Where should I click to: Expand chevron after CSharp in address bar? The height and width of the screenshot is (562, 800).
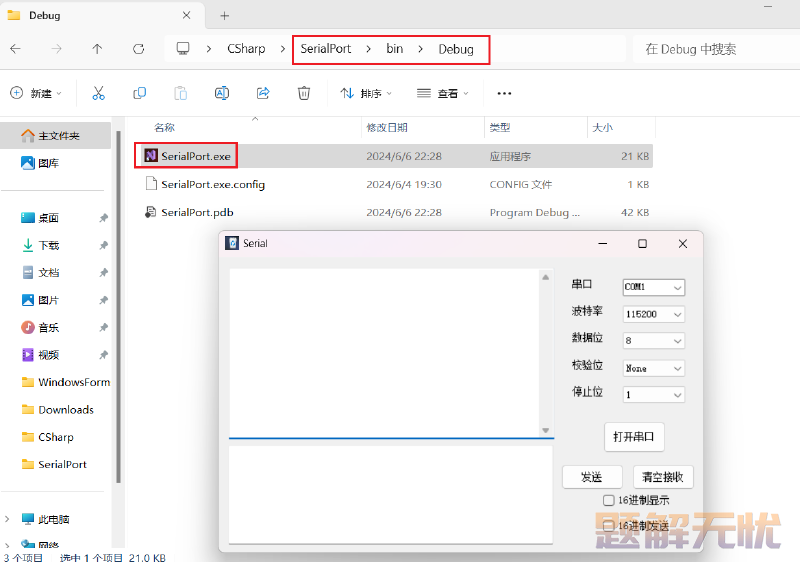click(283, 49)
